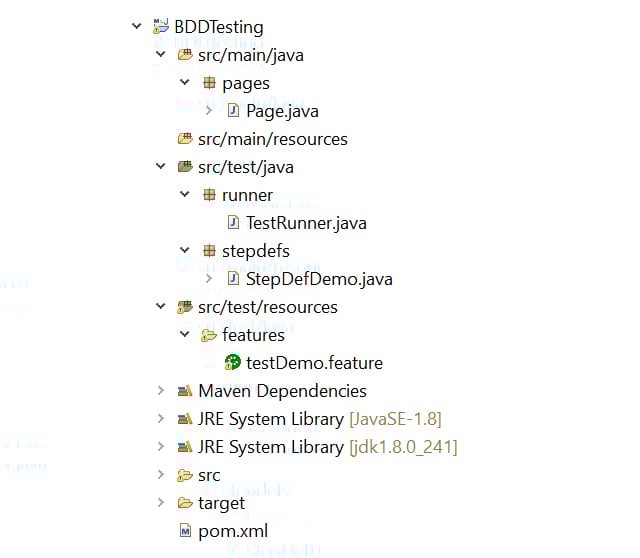
Task: Select the src folder label
Action: click(209, 475)
